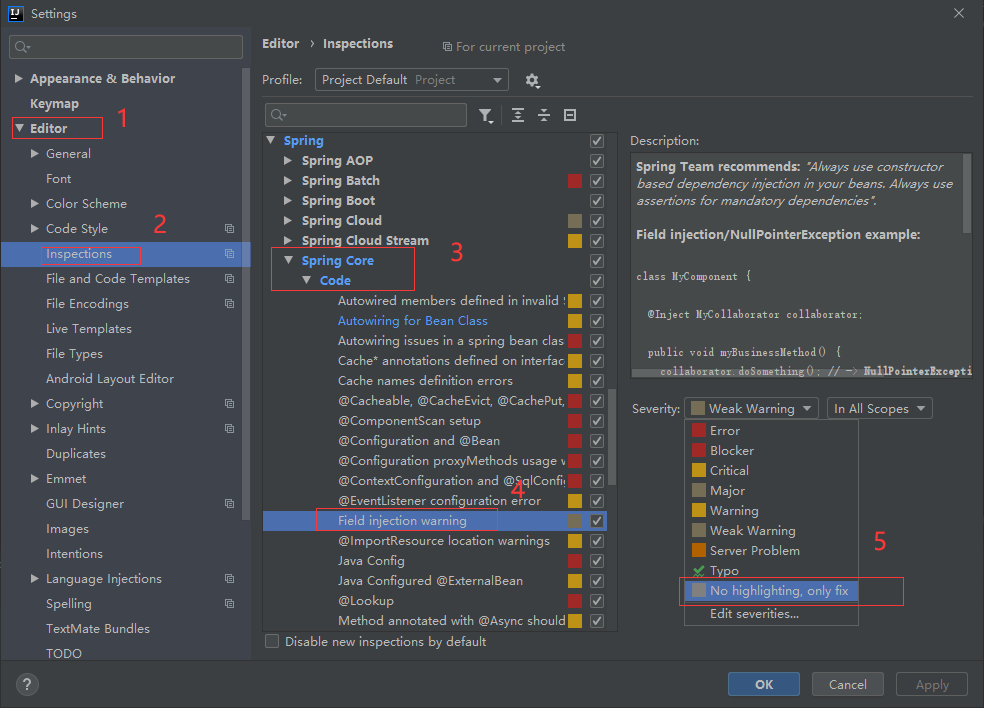984x708 pixels.
Task: Click the project-level icon next to Code Style
Action: click(x=230, y=228)
